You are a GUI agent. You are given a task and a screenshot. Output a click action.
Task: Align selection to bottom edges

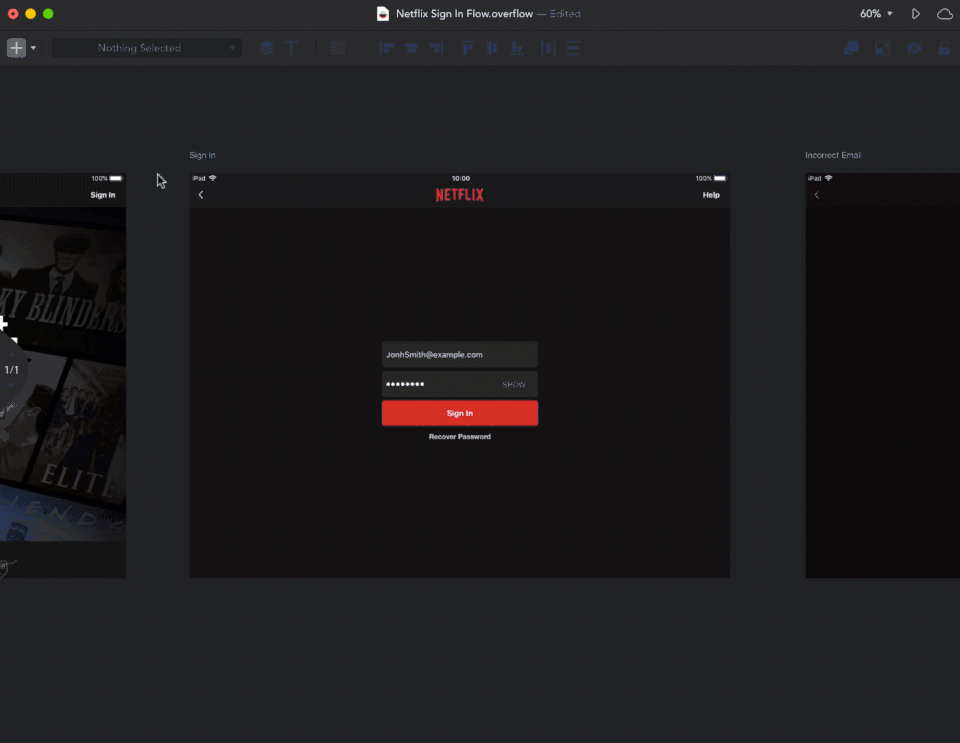(x=517, y=48)
